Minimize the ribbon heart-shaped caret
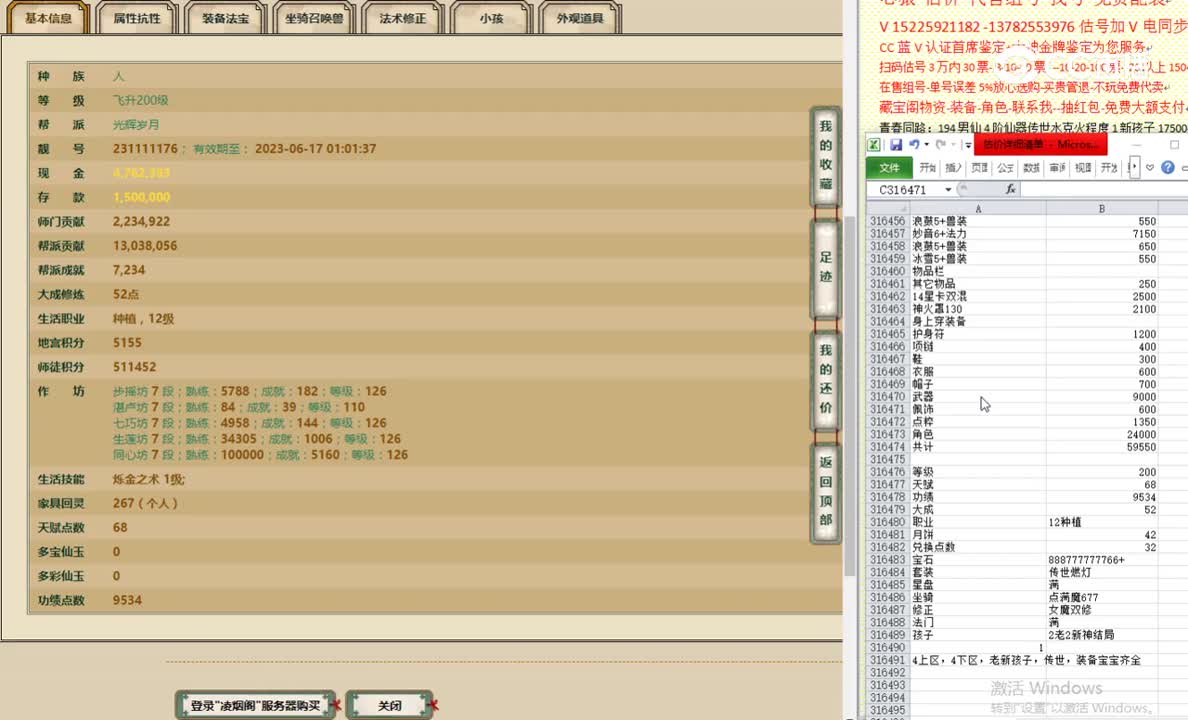Screen dimensions: 1188x720 (x=1150, y=167)
